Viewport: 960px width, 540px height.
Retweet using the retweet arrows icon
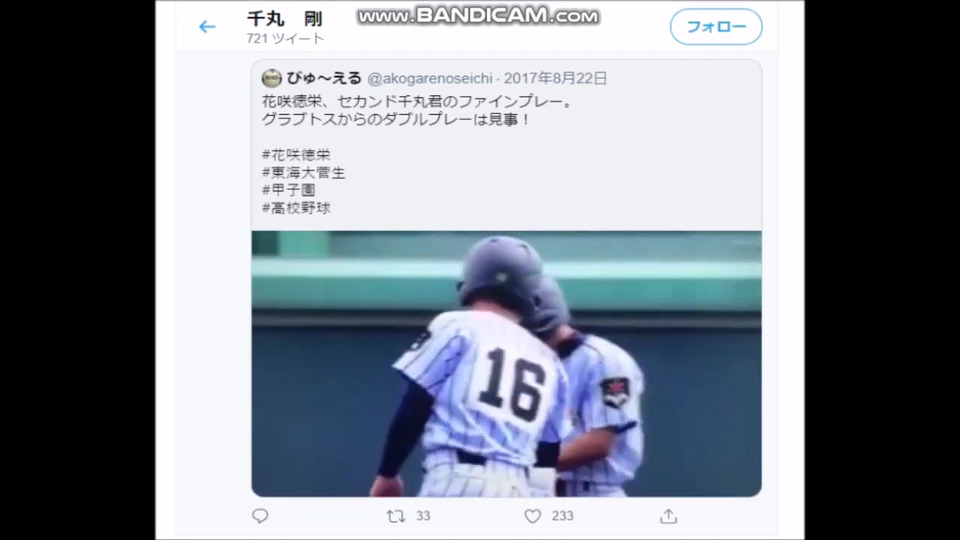coord(396,517)
